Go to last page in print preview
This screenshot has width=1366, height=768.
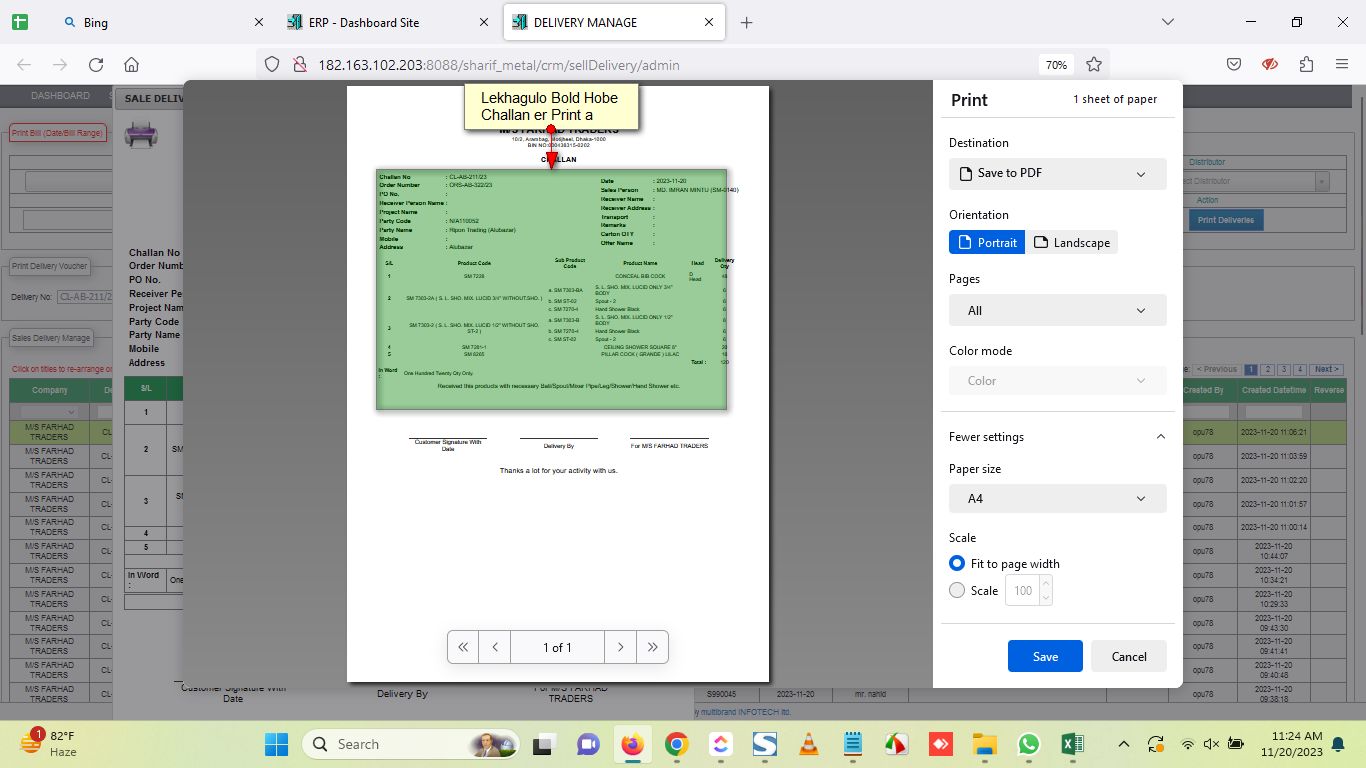(652, 647)
